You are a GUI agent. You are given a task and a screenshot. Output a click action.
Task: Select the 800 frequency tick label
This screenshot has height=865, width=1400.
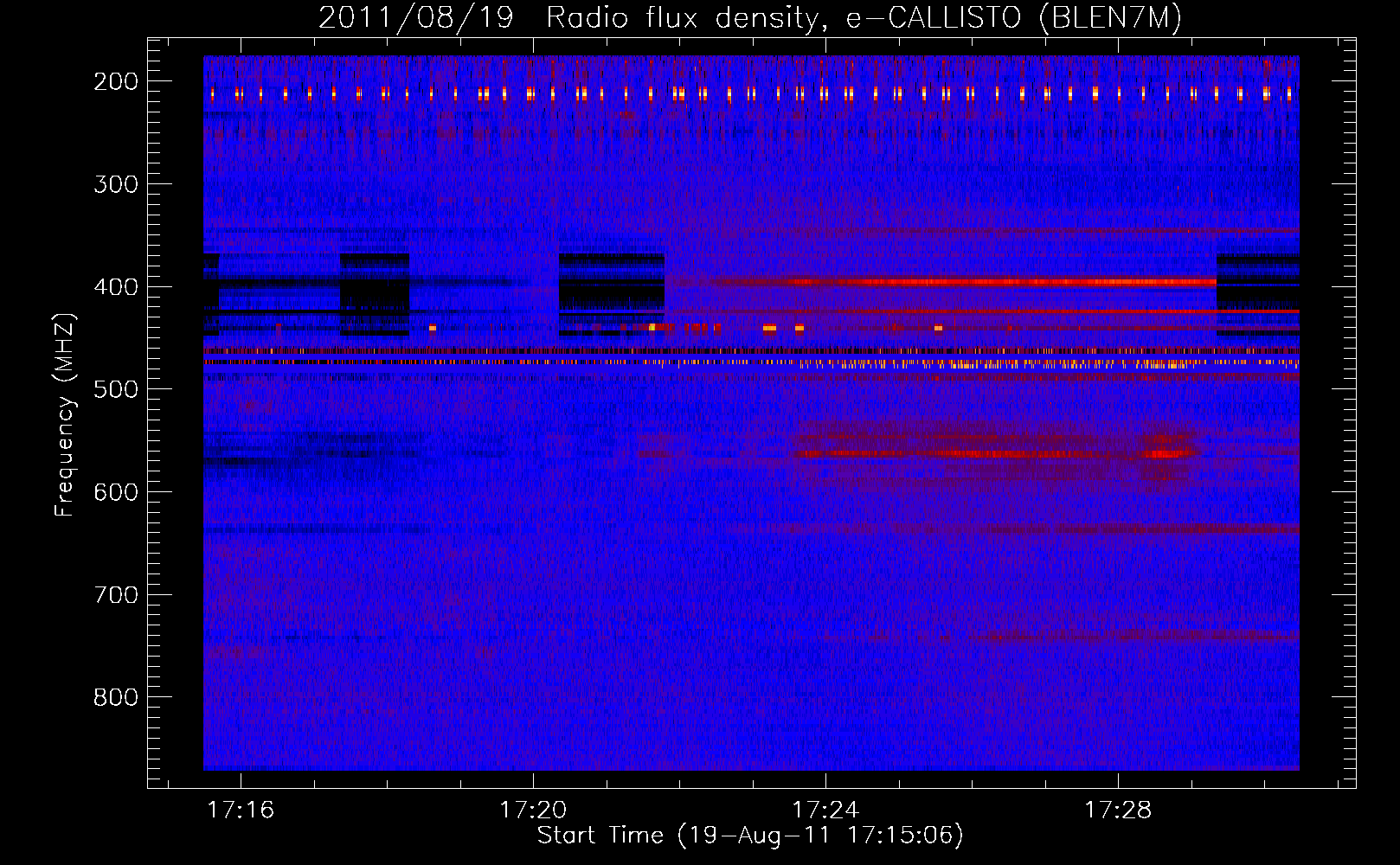click(x=116, y=698)
